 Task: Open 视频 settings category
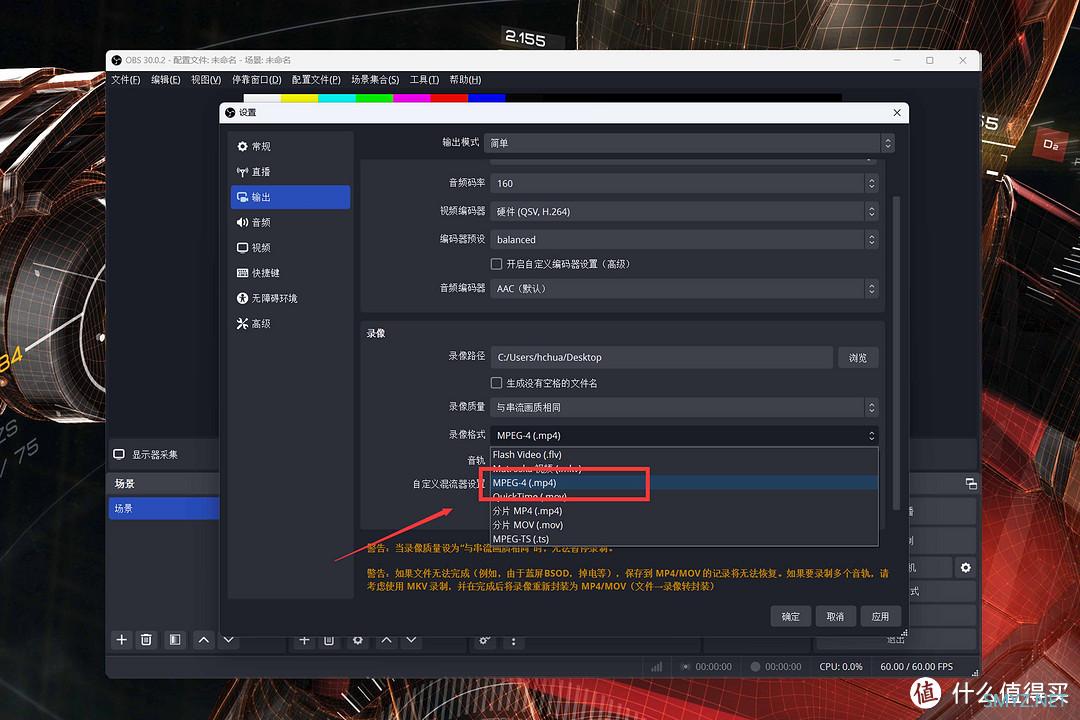pyautogui.click(x=290, y=247)
